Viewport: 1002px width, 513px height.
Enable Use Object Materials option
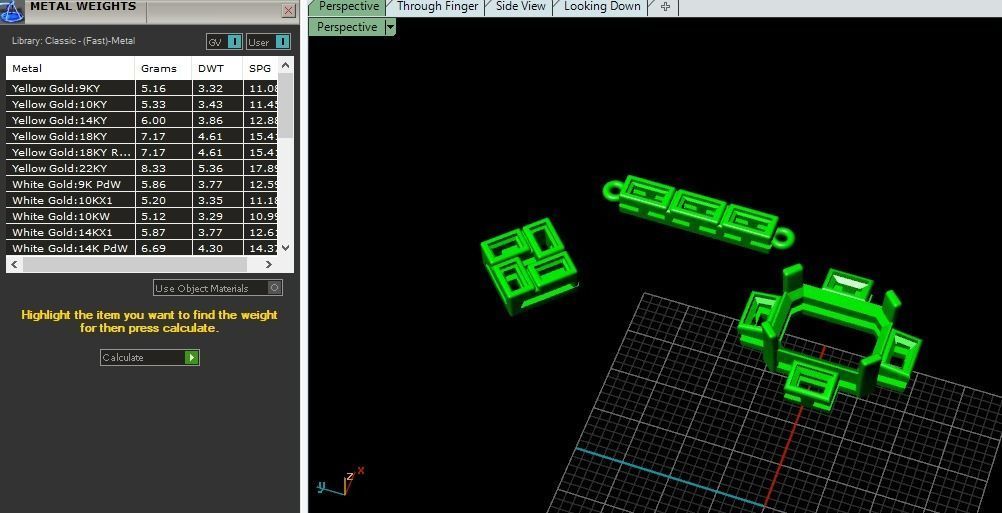tap(218, 288)
